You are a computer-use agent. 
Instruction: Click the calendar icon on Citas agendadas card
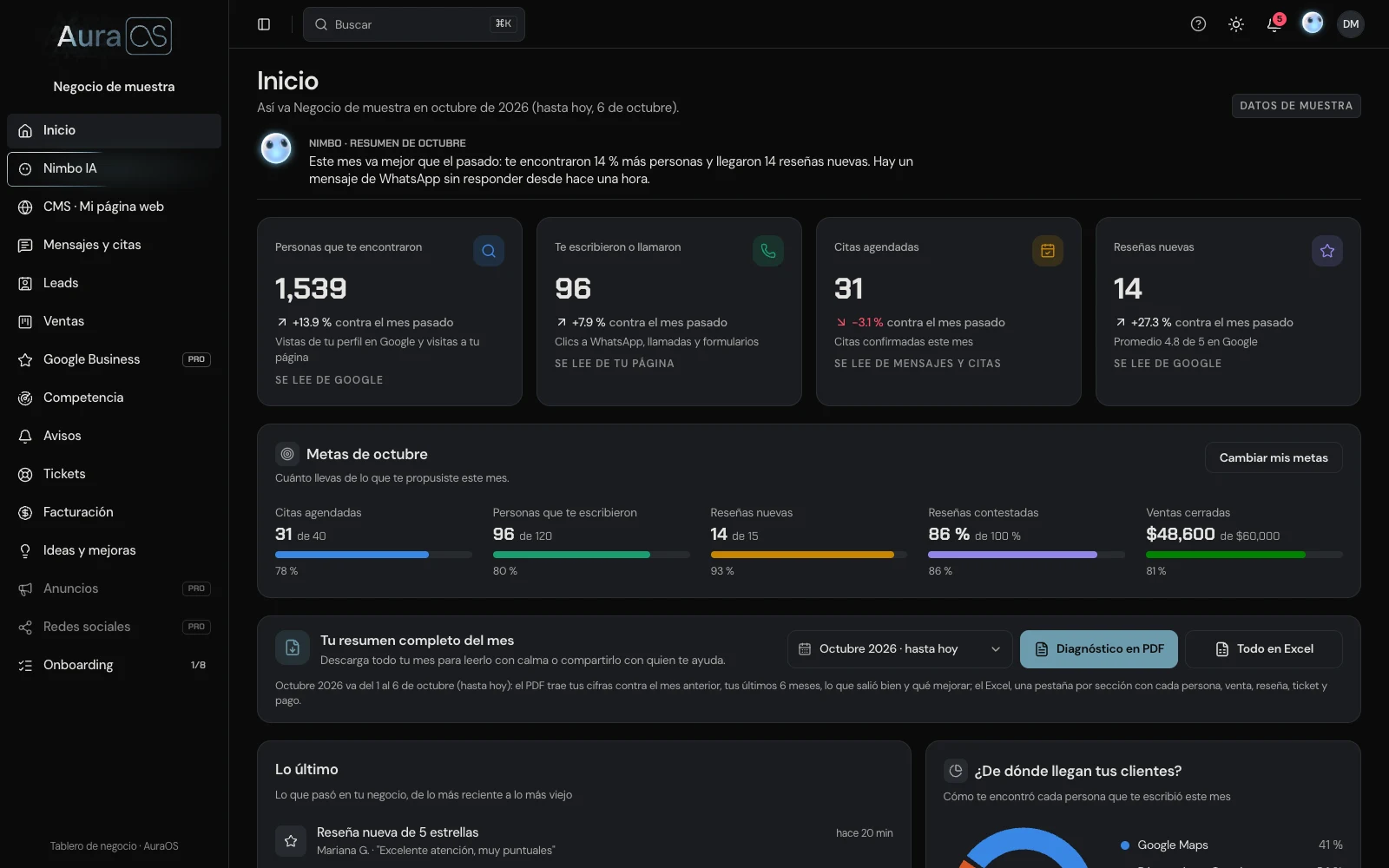(x=1048, y=251)
